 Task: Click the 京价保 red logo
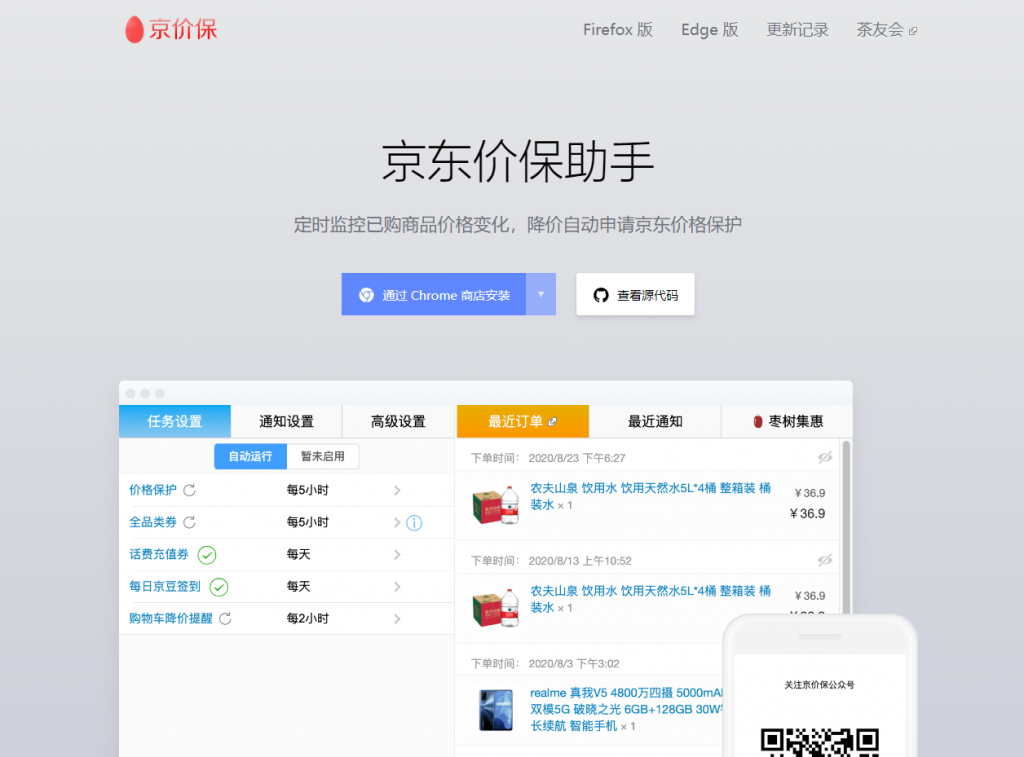tap(171, 29)
